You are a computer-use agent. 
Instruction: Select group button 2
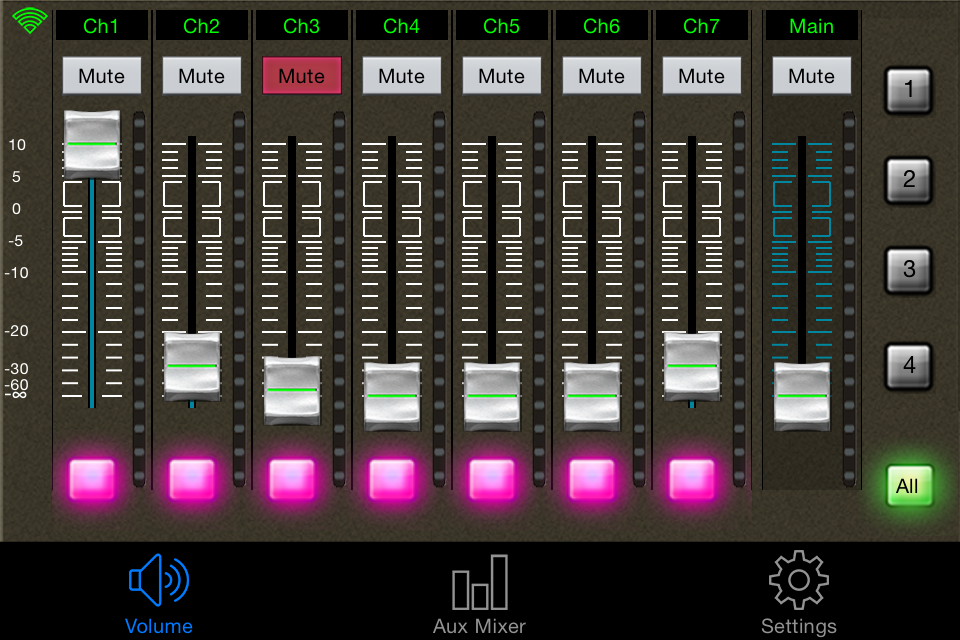tap(909, 180)
